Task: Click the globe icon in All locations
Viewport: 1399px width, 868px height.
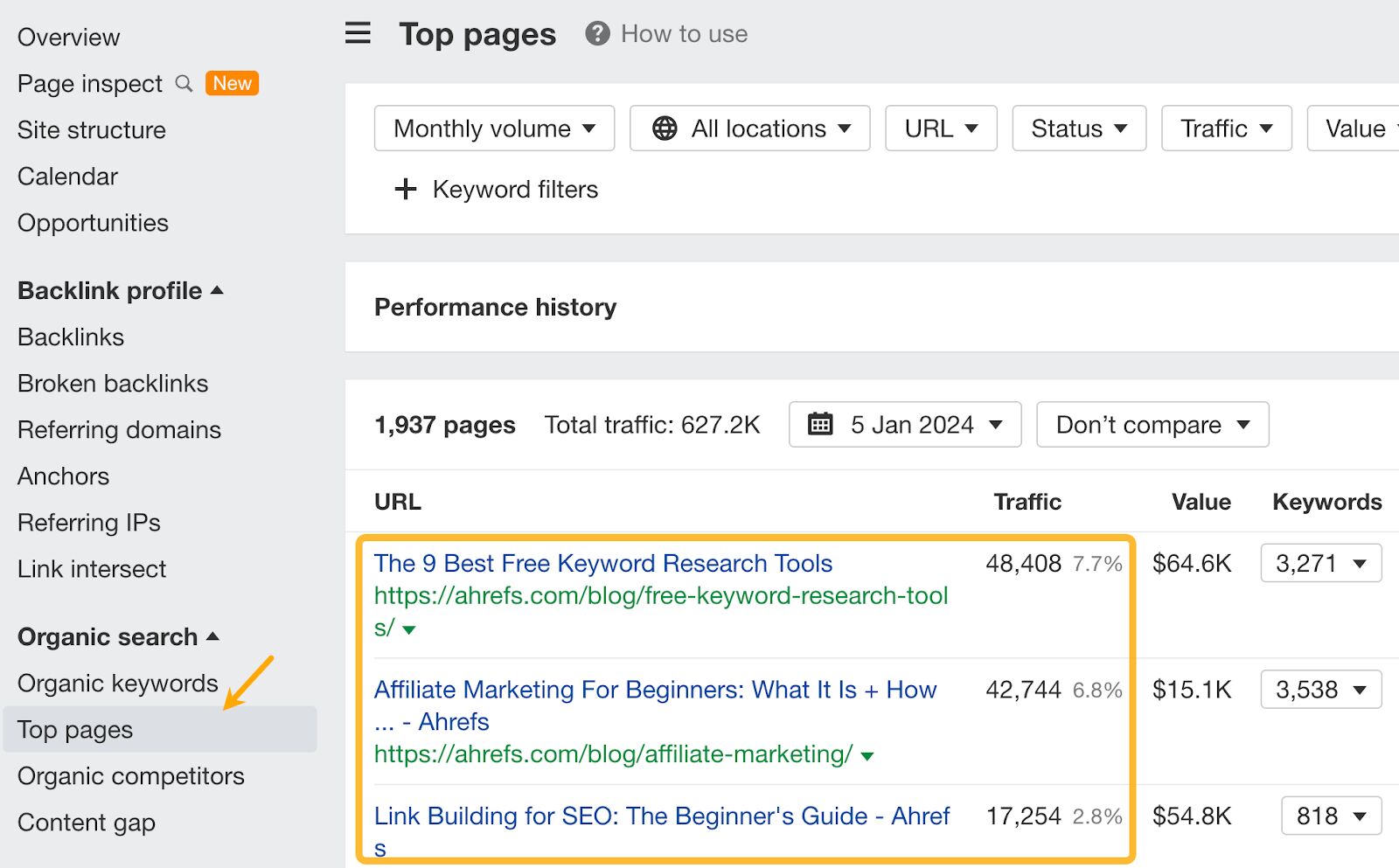Action: (x=665, y=128)
